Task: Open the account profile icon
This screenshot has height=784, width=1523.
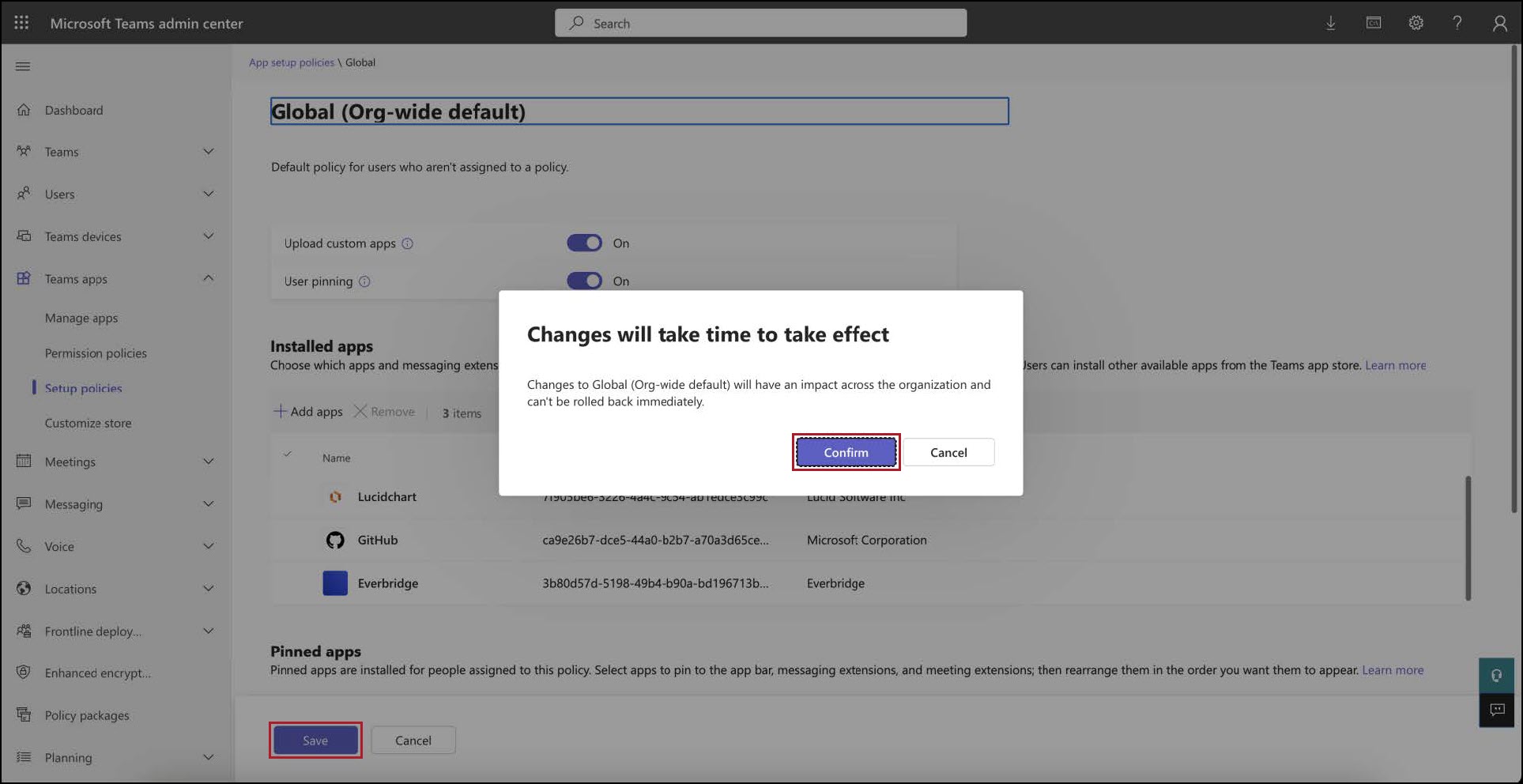Action: pos(1499,23)
